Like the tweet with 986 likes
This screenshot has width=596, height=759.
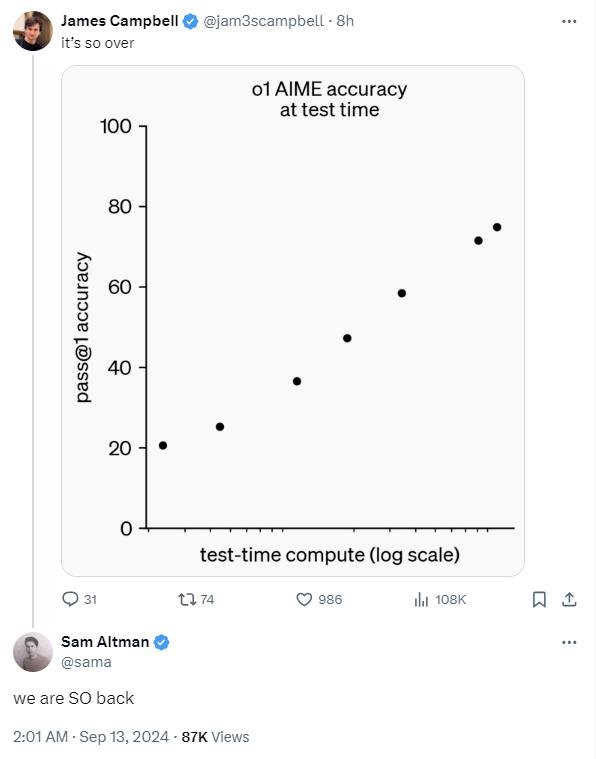[304, 600]
